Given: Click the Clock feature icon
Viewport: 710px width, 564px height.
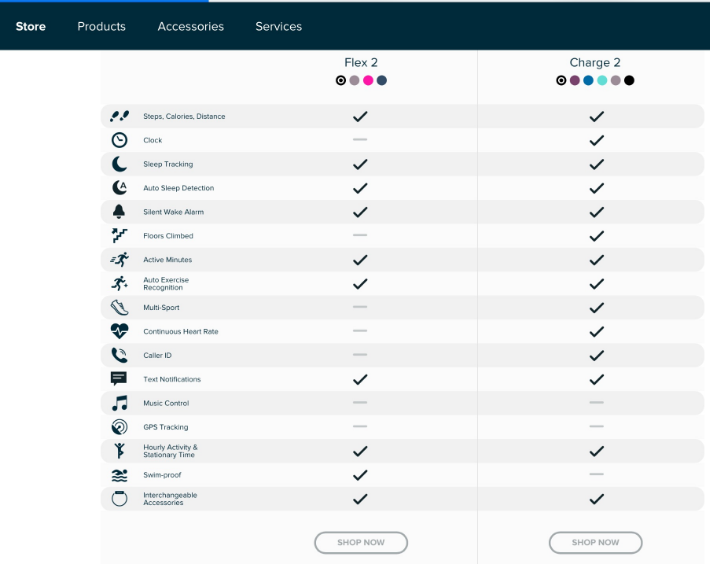Looking at the screenshot, I should [120, 140].
